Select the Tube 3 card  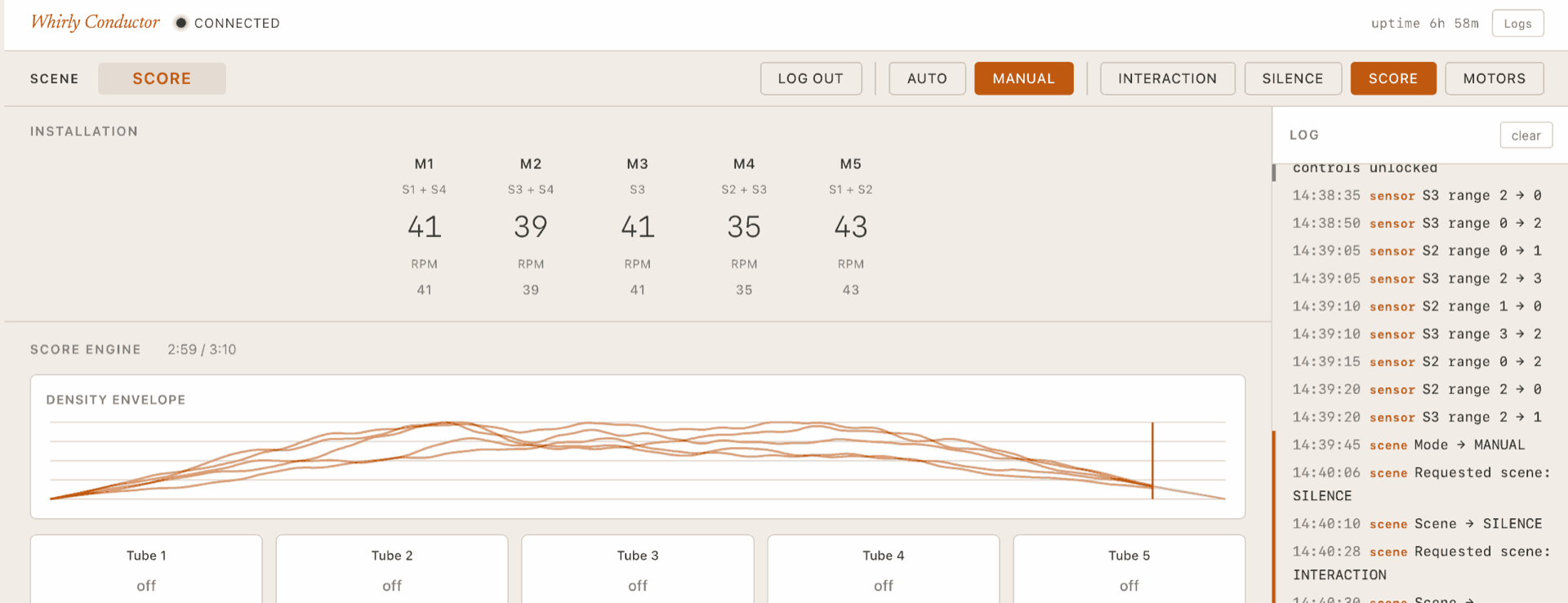click(x=638, y=569)
